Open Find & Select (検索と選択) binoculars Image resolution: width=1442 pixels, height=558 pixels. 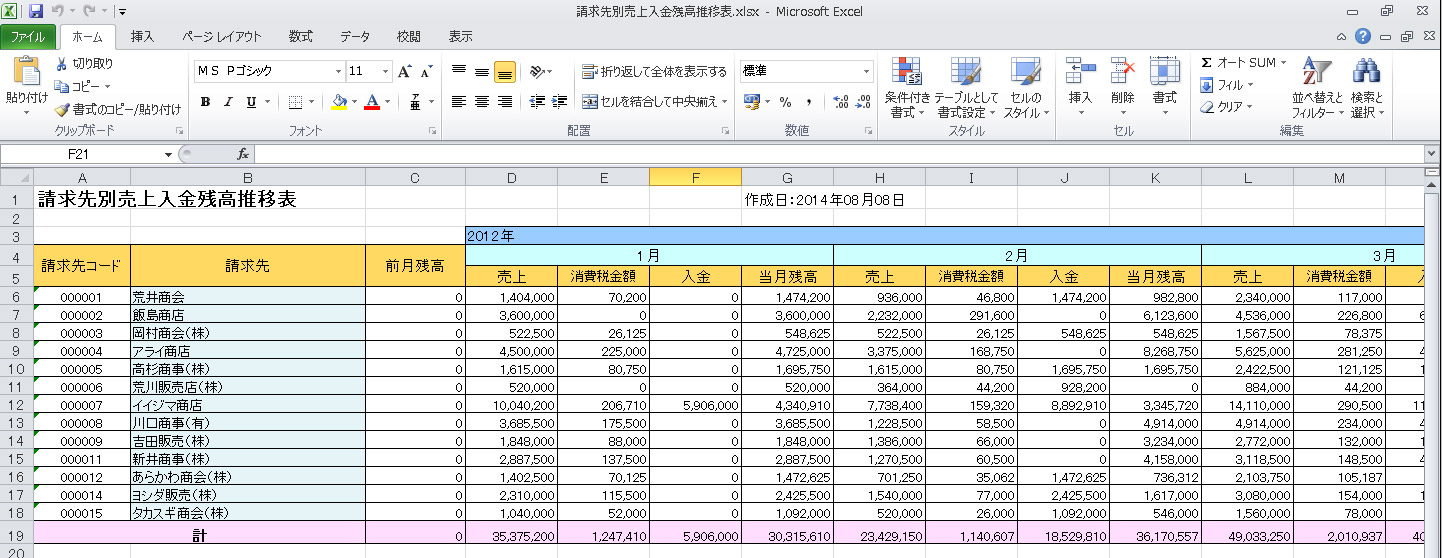coord(1366,88)
